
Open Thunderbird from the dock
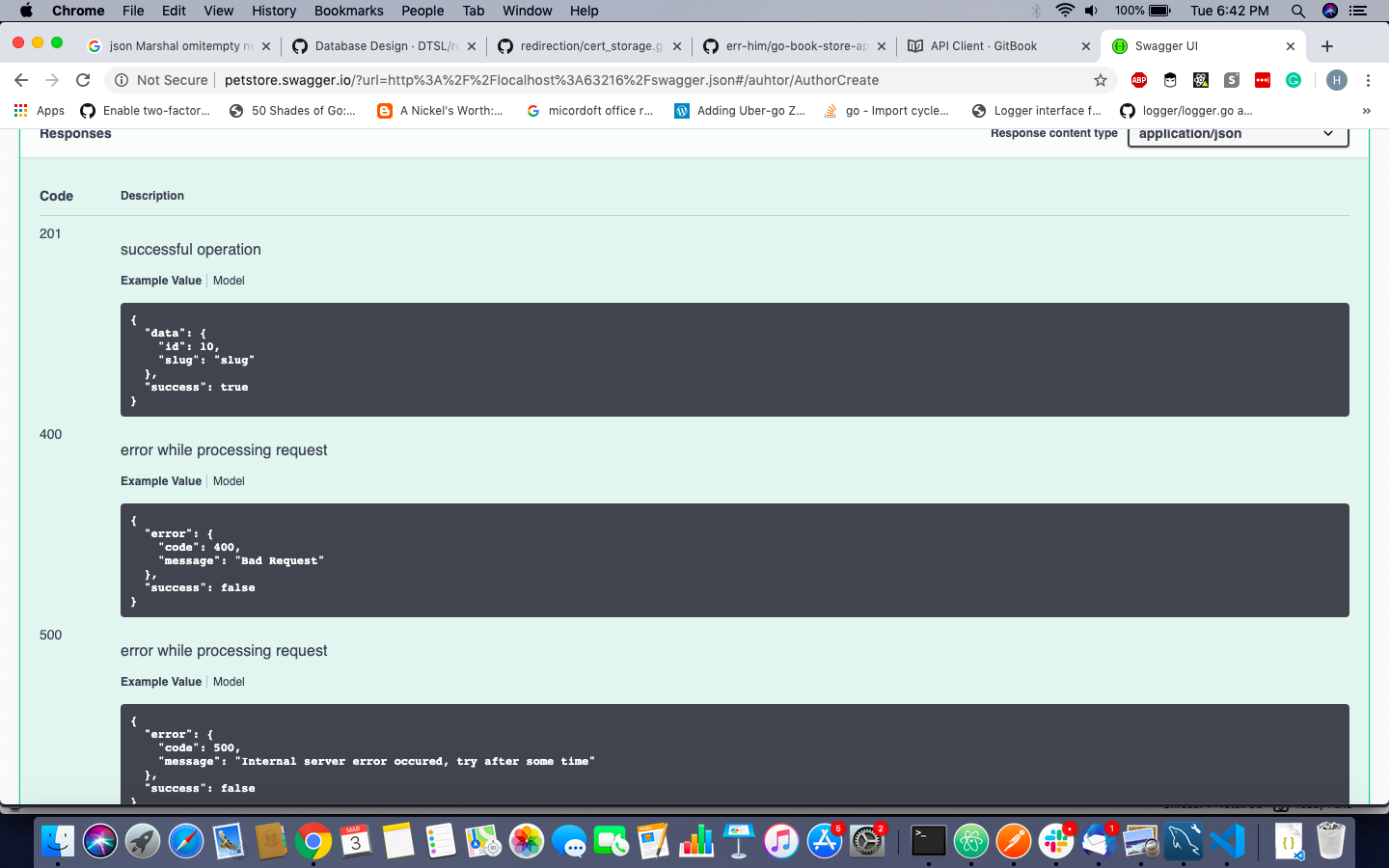1097,841
